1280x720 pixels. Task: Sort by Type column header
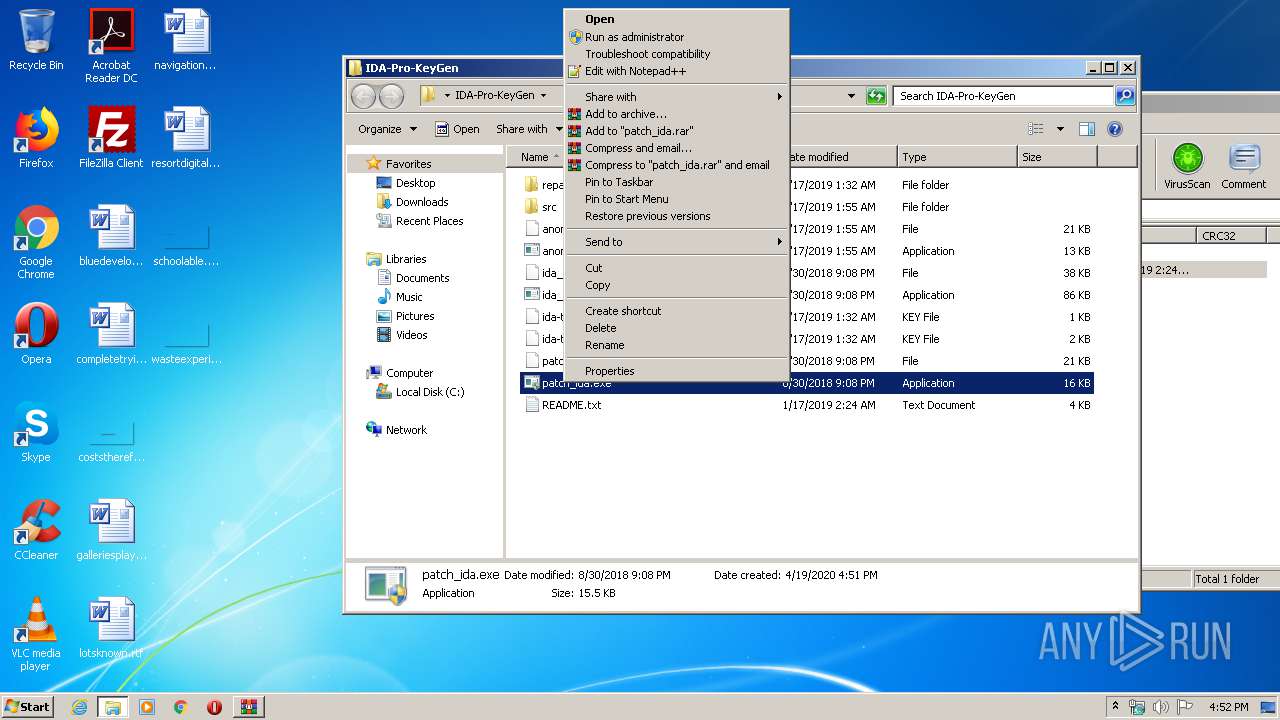pyautogui.click(x=956, y=157)
